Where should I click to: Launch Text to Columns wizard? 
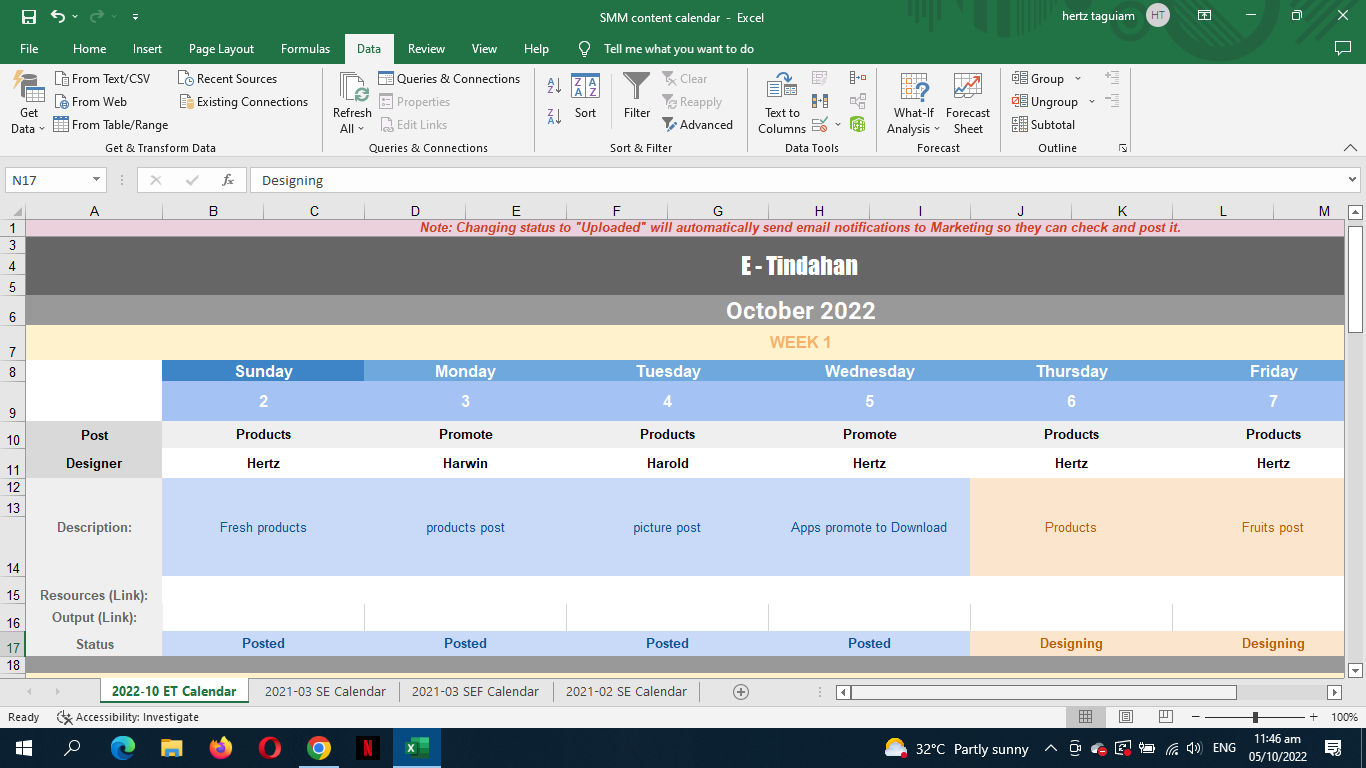pos(782,102)
